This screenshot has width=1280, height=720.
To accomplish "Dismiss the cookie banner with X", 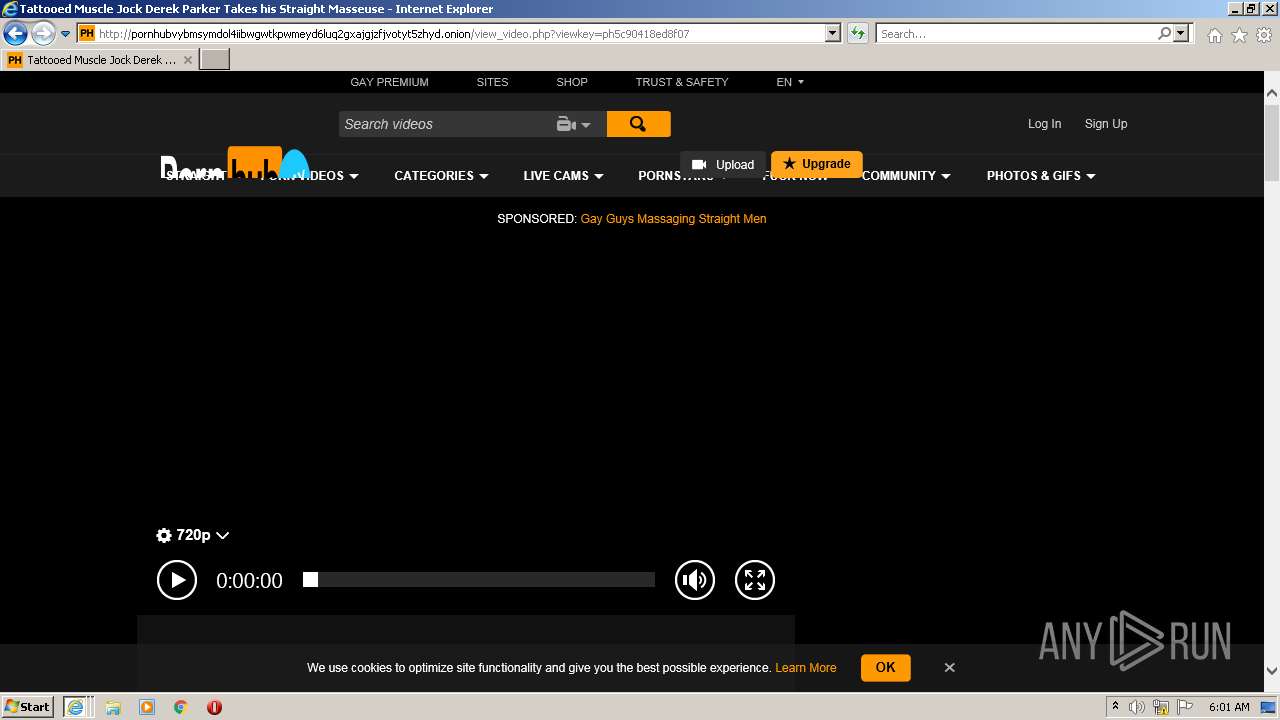I will 950,668.
